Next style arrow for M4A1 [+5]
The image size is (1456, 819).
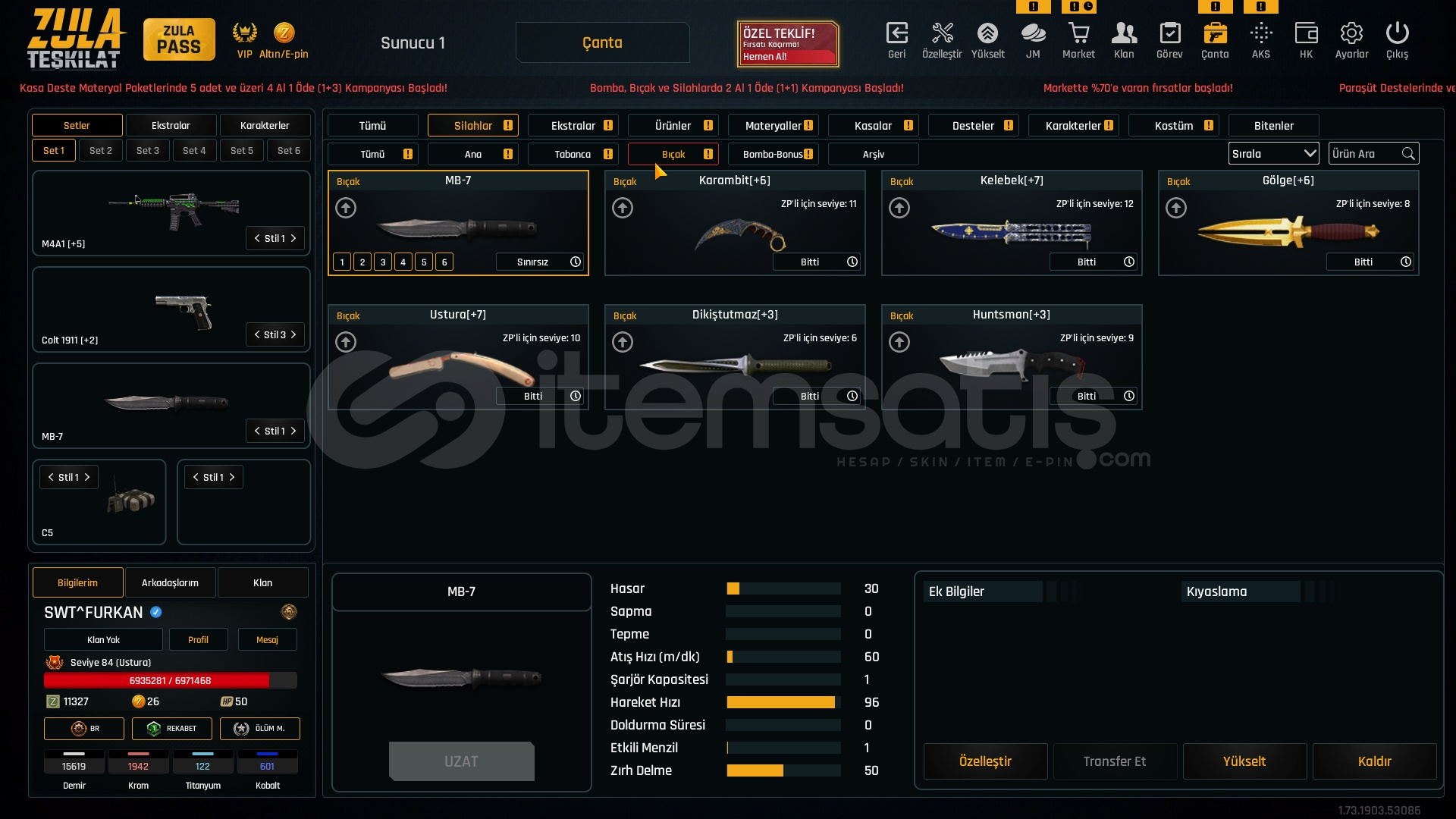coord(293,238)
